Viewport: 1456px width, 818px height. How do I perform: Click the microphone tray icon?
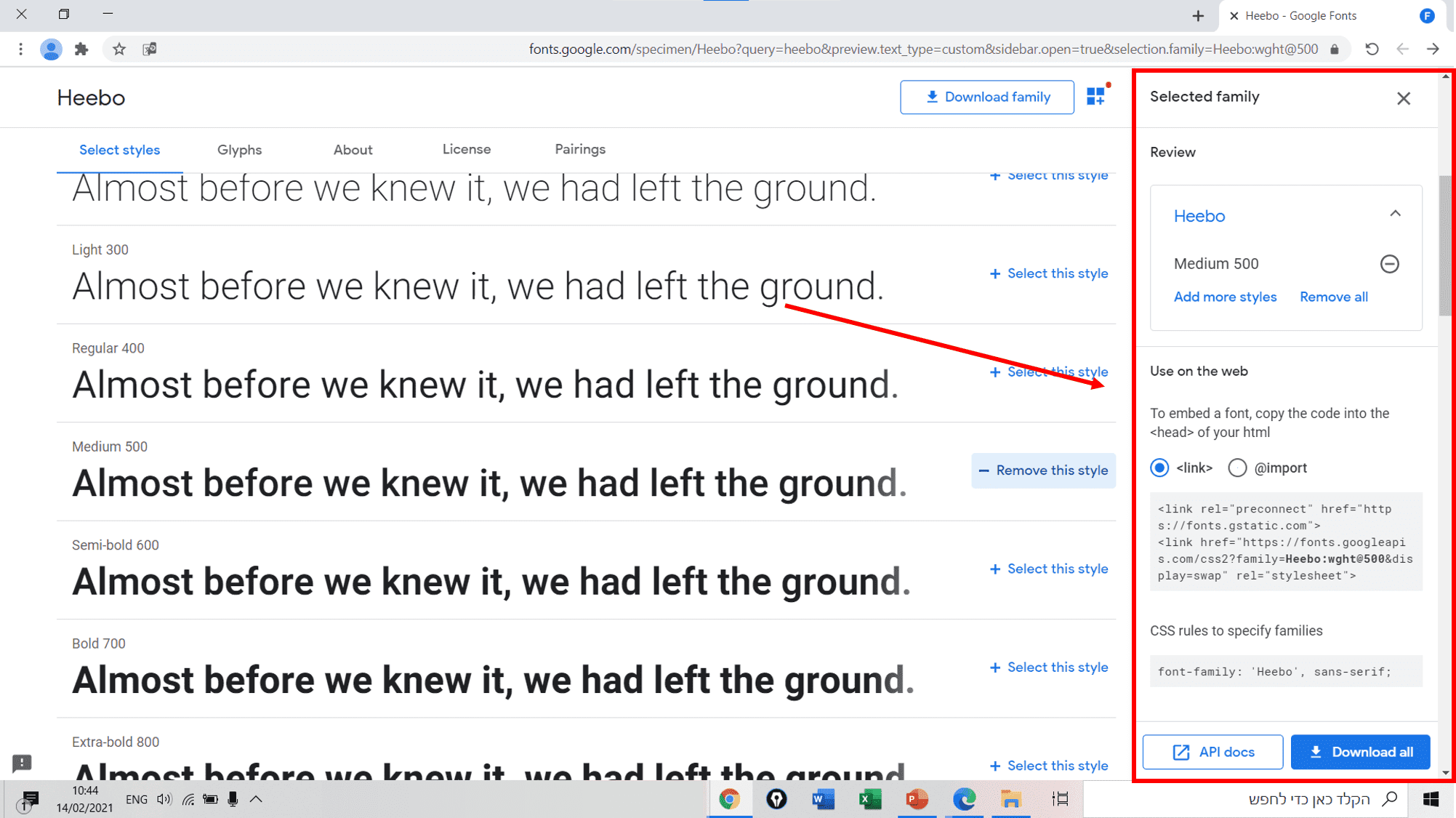coord(233,799)
